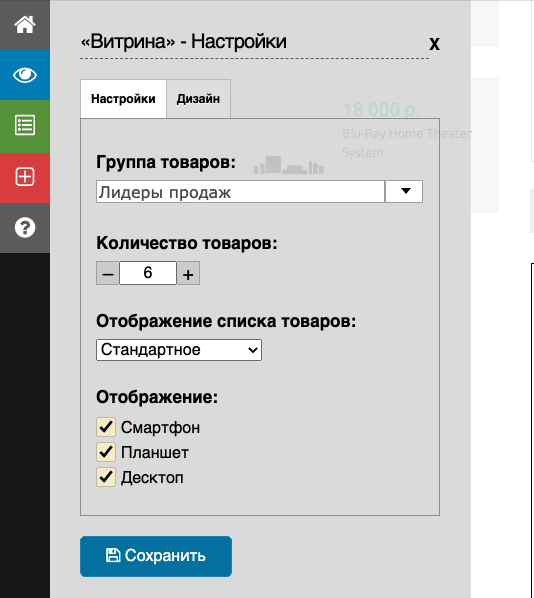Viewport: 534px width, 598px height.
Task: Save settings with the Сохранить button
Action: coord(156,556)
